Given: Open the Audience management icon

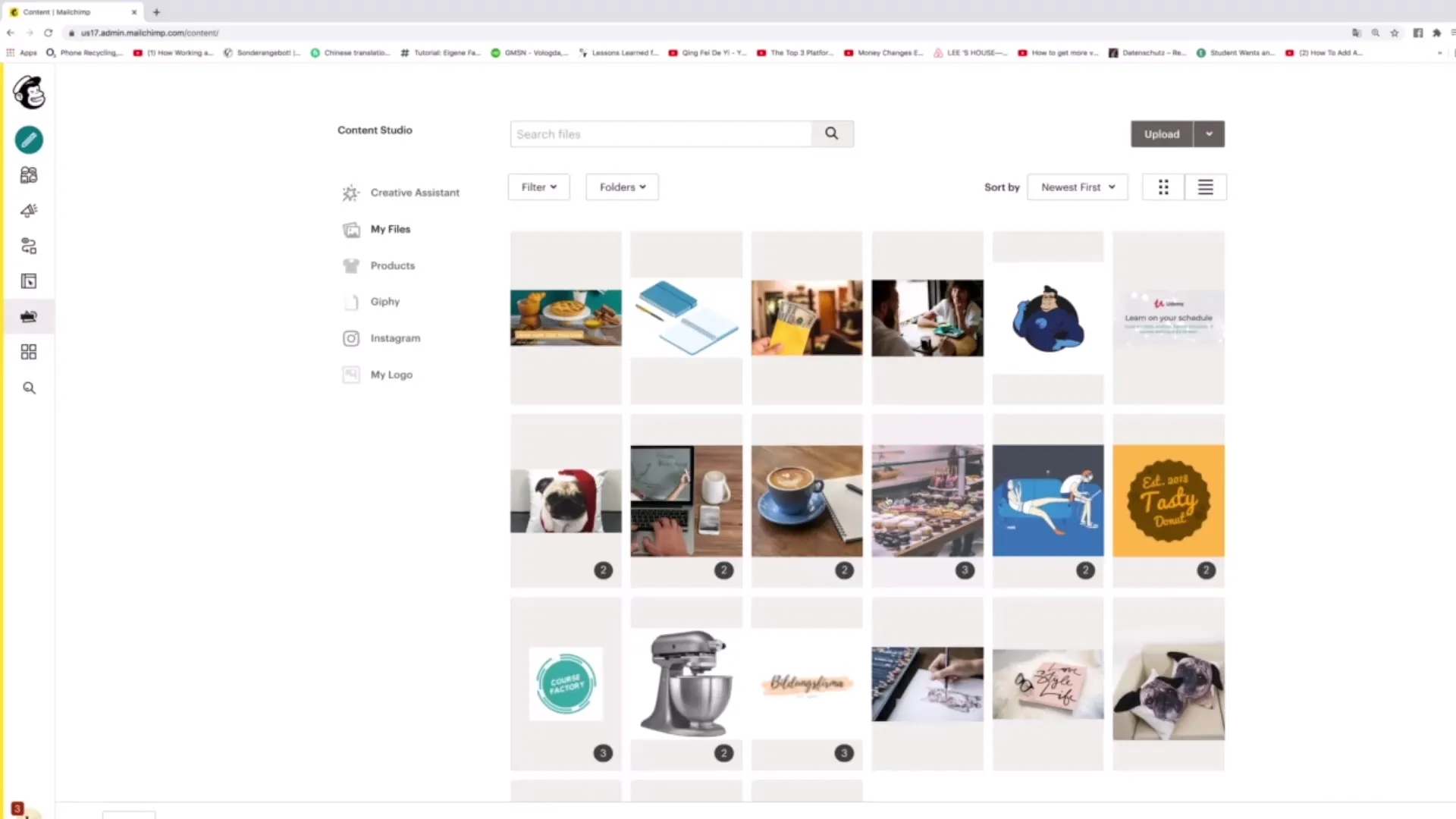Looking at the screenshot, I should click(28, 174).
